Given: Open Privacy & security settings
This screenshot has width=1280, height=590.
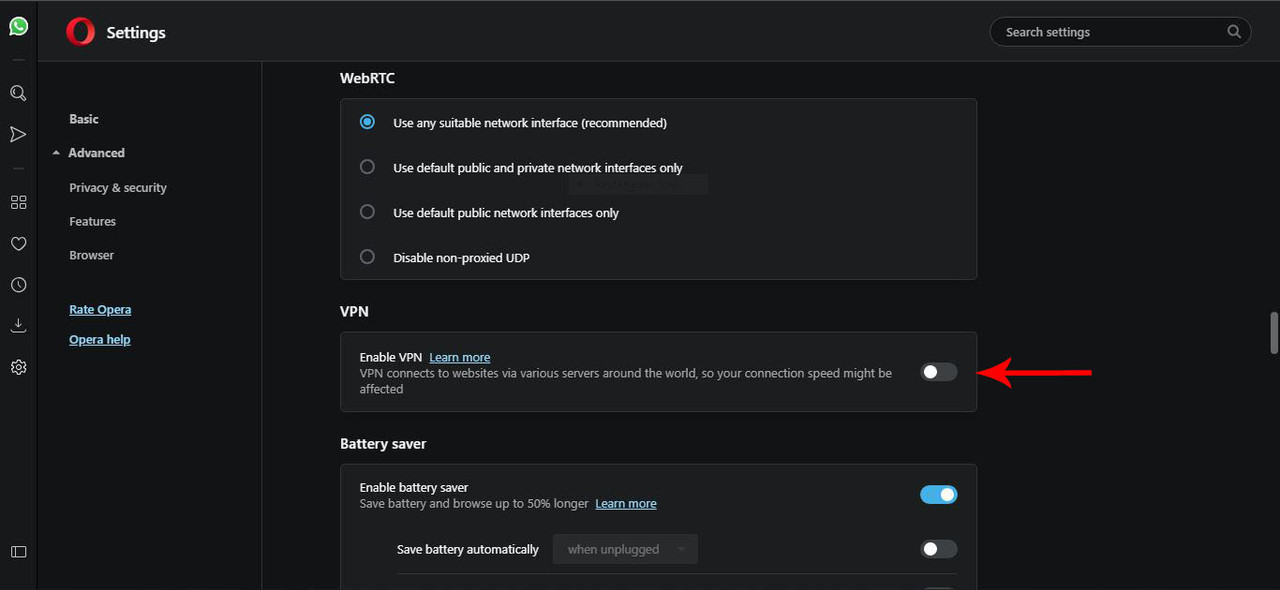Looking at the screenshot, I should [118, 188].
